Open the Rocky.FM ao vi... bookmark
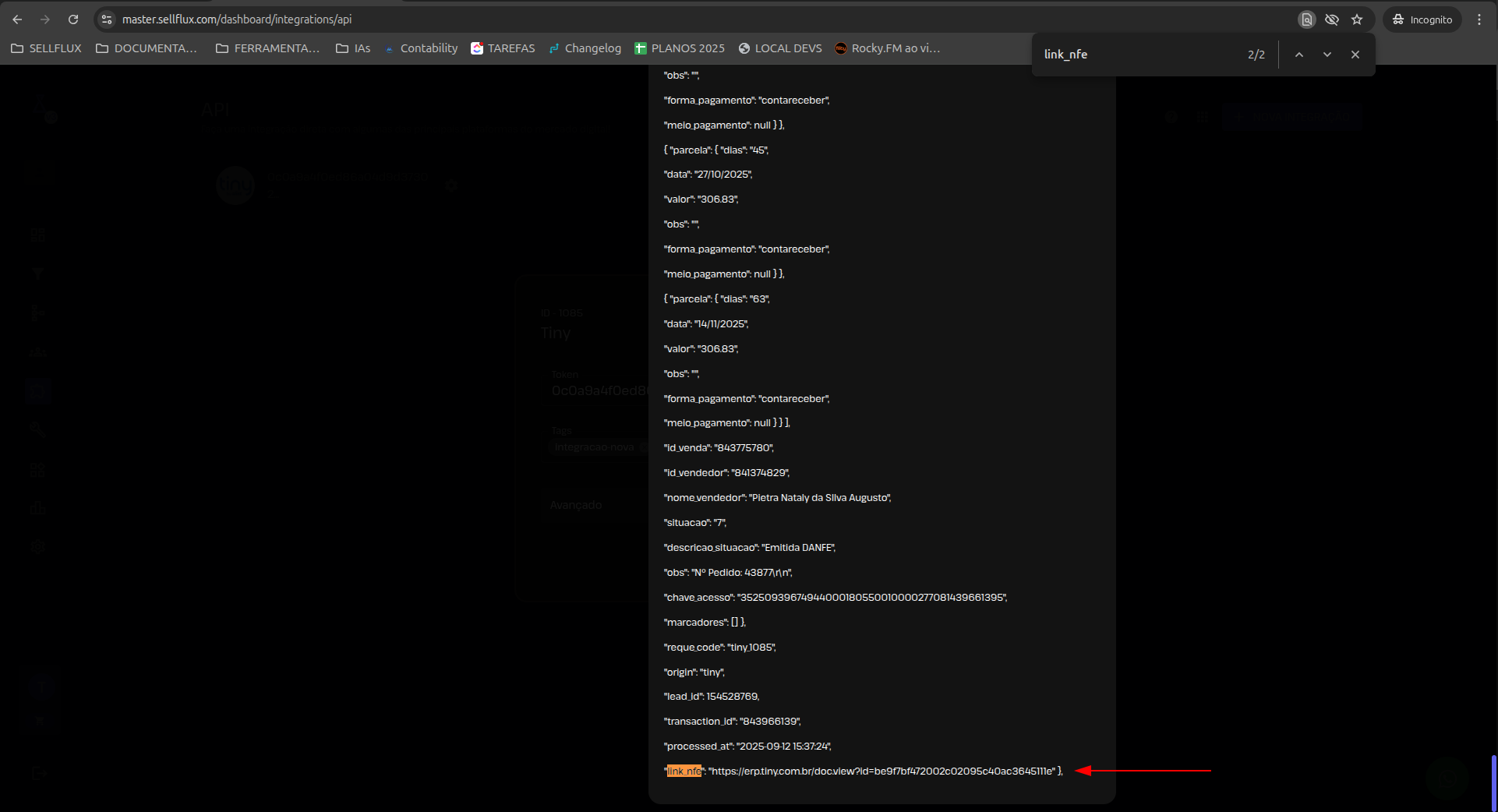Screen dimensions: 1498x812 [x=888, y=48]
